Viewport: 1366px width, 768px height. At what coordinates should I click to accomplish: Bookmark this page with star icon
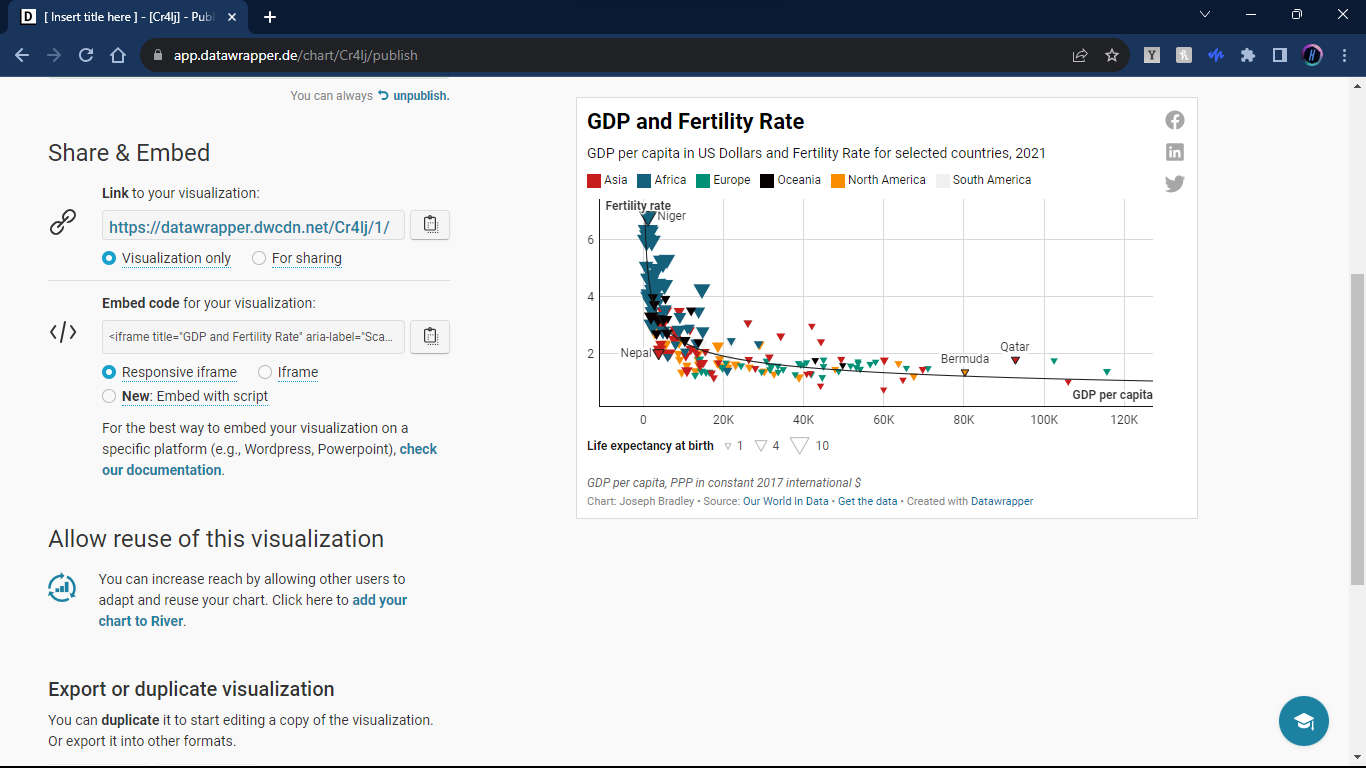[x=1112, y=55]
